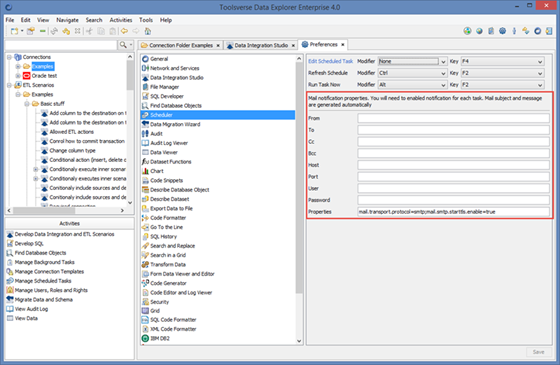Close the Connection Folder Examples tab

pyautogui.click(x=218, y=45)
